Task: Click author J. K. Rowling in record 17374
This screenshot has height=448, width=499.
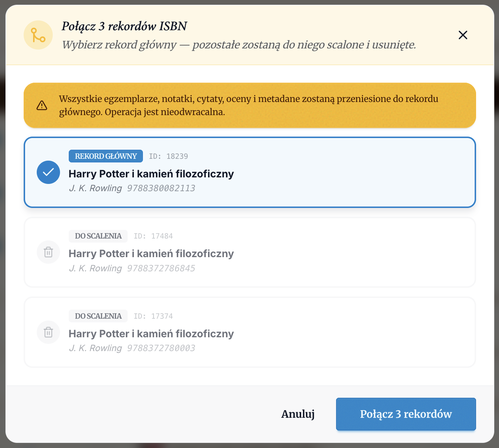Action: pyautogui.click(x=95, y=348)
